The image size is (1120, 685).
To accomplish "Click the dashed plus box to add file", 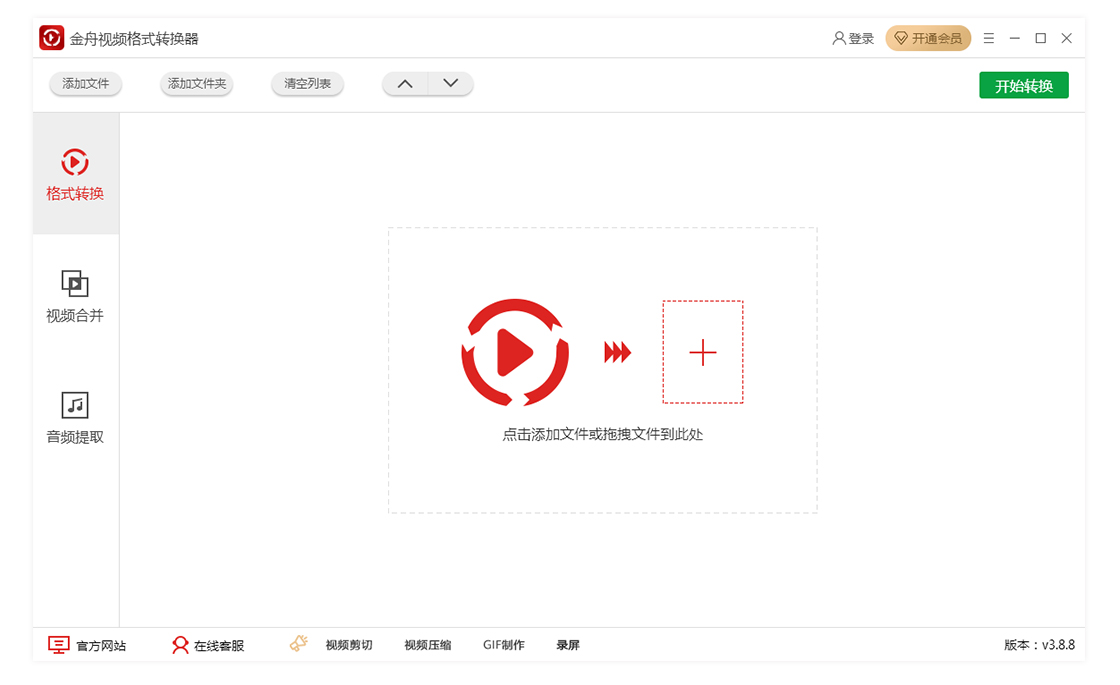I will coord(703,352).
